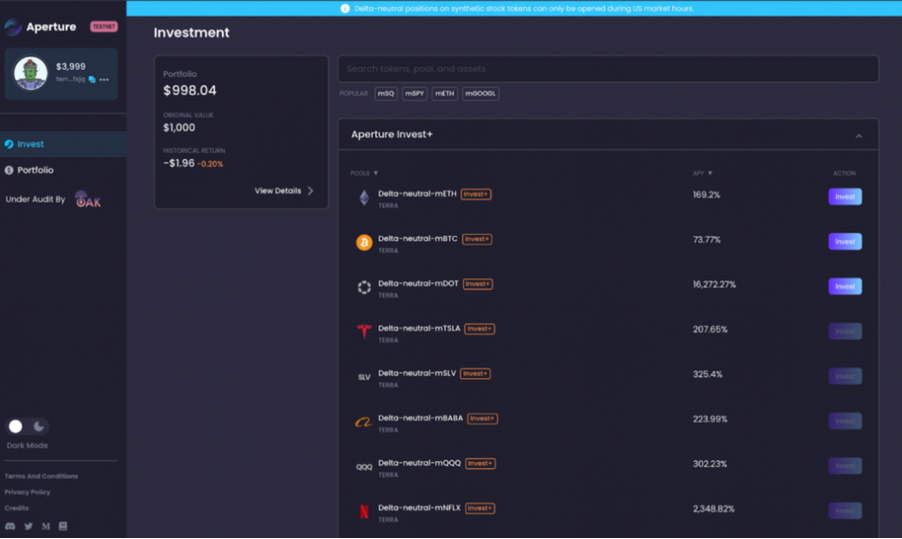Click disabled Invest button for mQQQ
Viewport: 902px width, 539px height.
(845, 466)
